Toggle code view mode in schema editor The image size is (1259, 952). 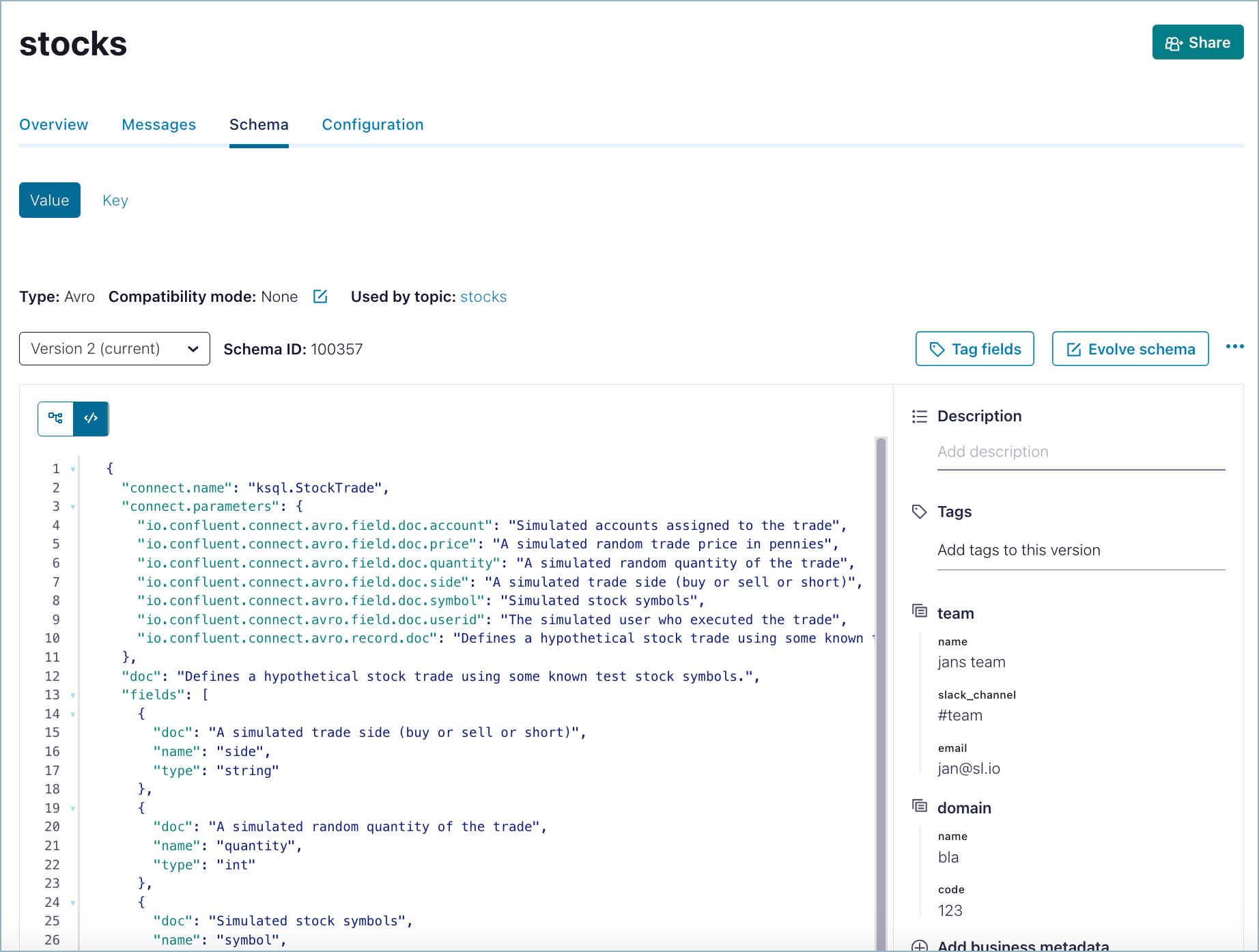point(91,419)
